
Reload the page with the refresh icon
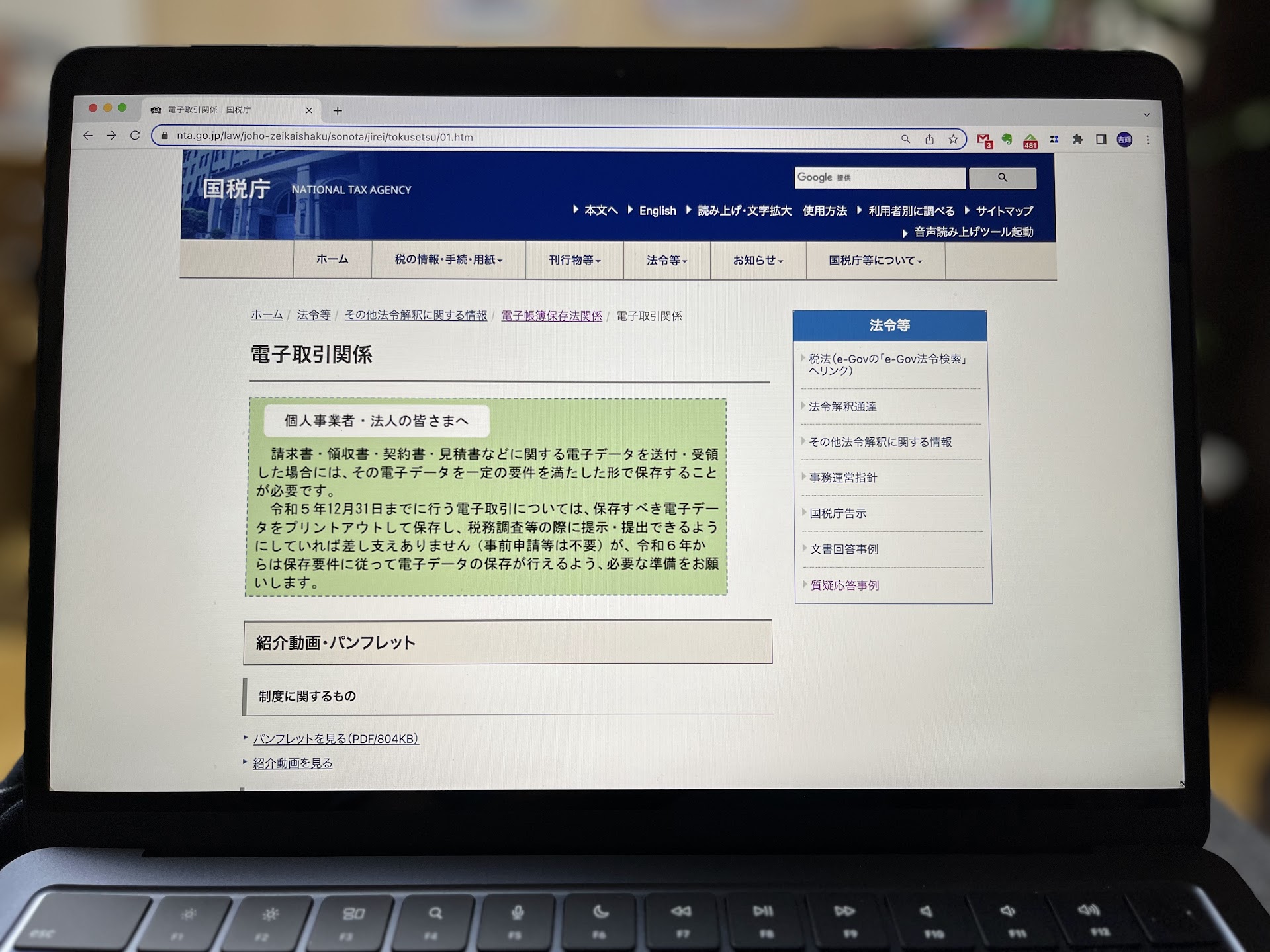(135, 136)
